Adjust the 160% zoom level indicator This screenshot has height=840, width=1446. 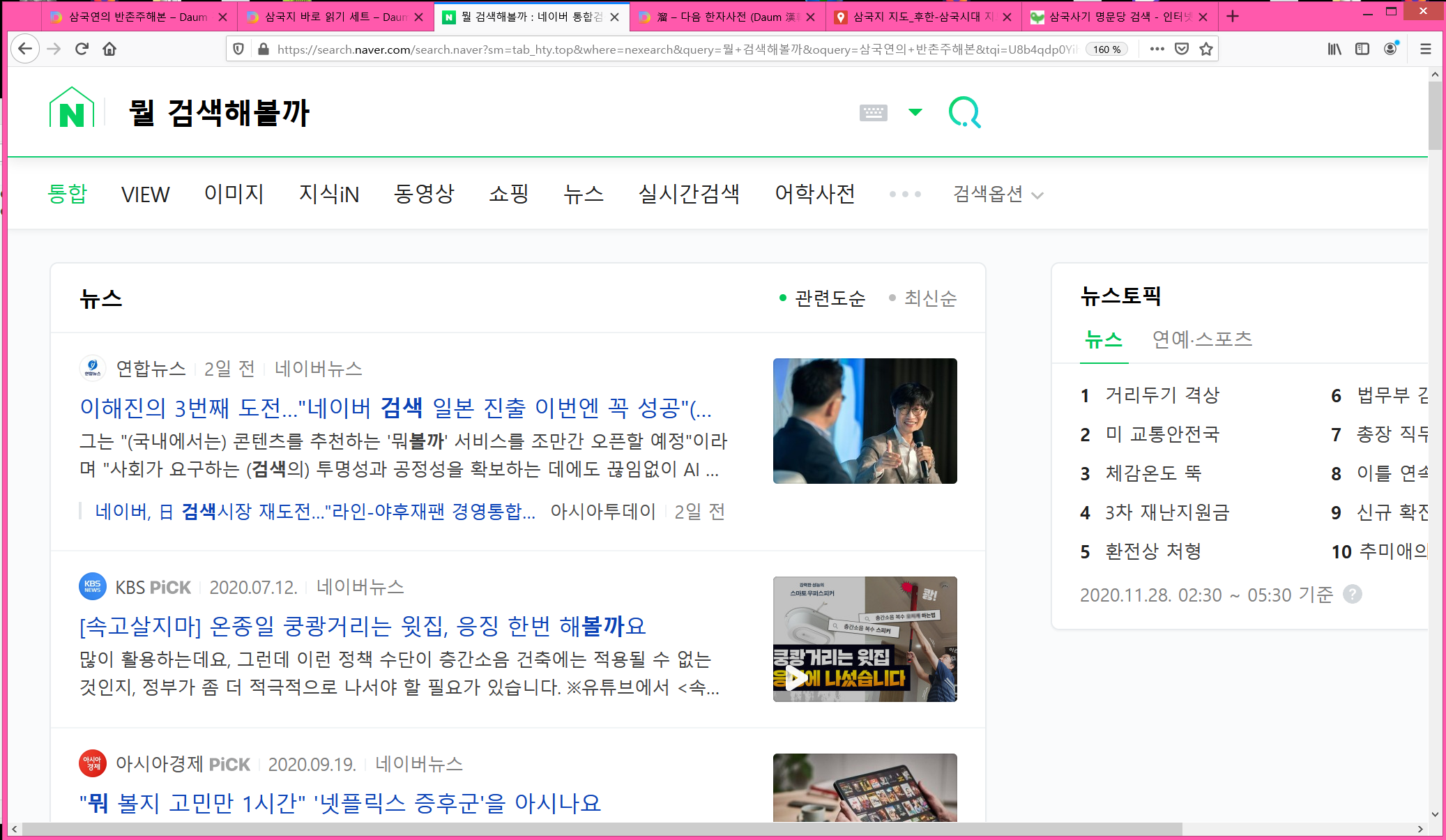[x=1106, y=49]
